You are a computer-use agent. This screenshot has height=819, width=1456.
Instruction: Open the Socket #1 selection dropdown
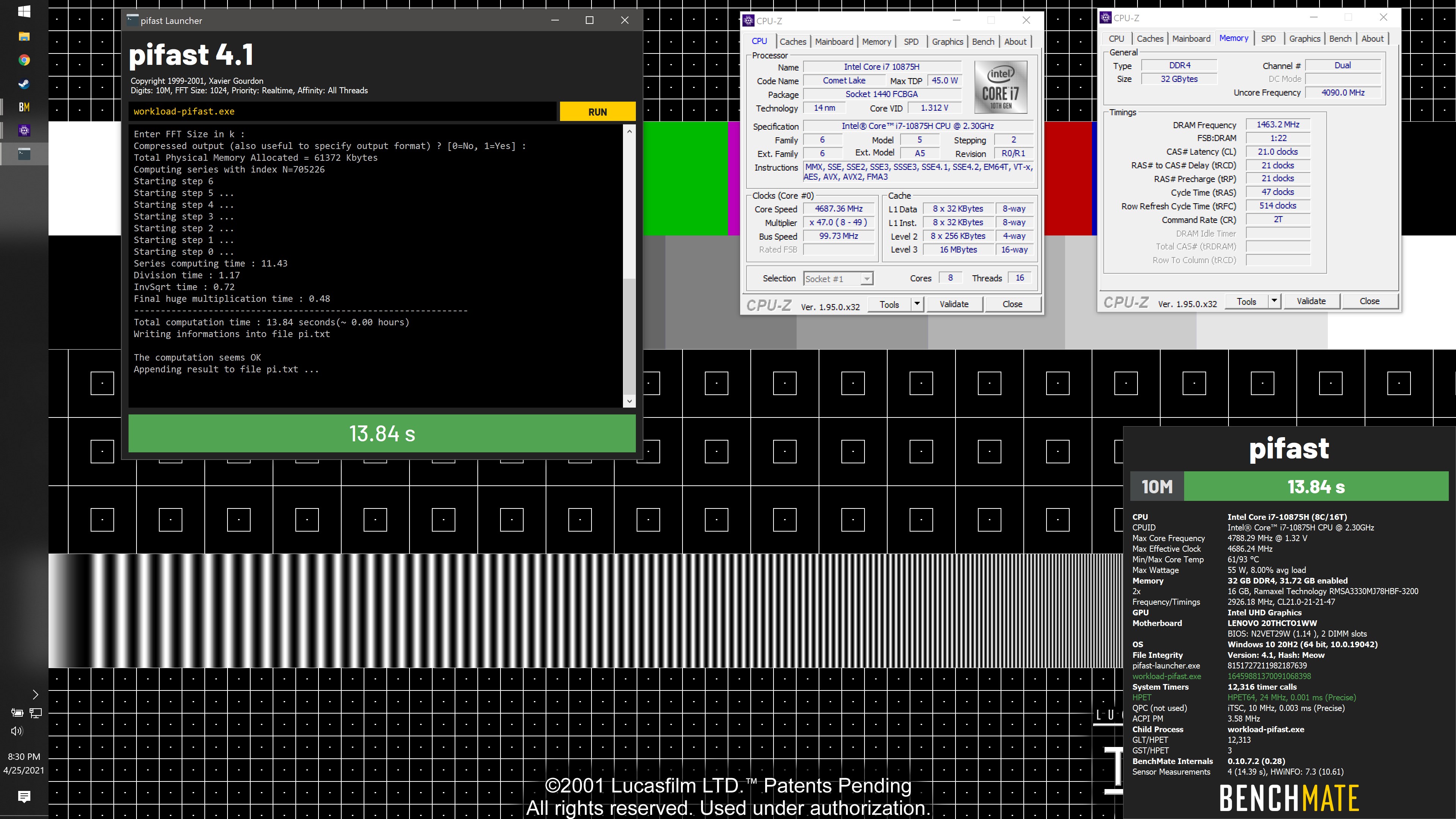pyautogui.click(x=838, y=278)
